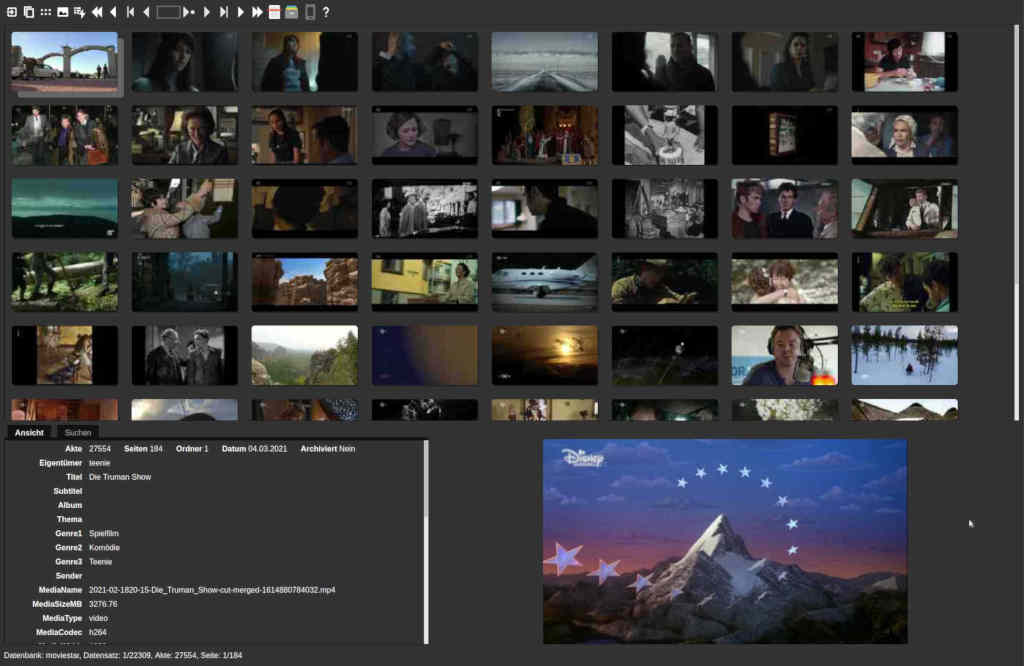Click the mobile phone icon in the toolbar
The width and height of the screenshot is (1024, 666).
click(310, 12)
